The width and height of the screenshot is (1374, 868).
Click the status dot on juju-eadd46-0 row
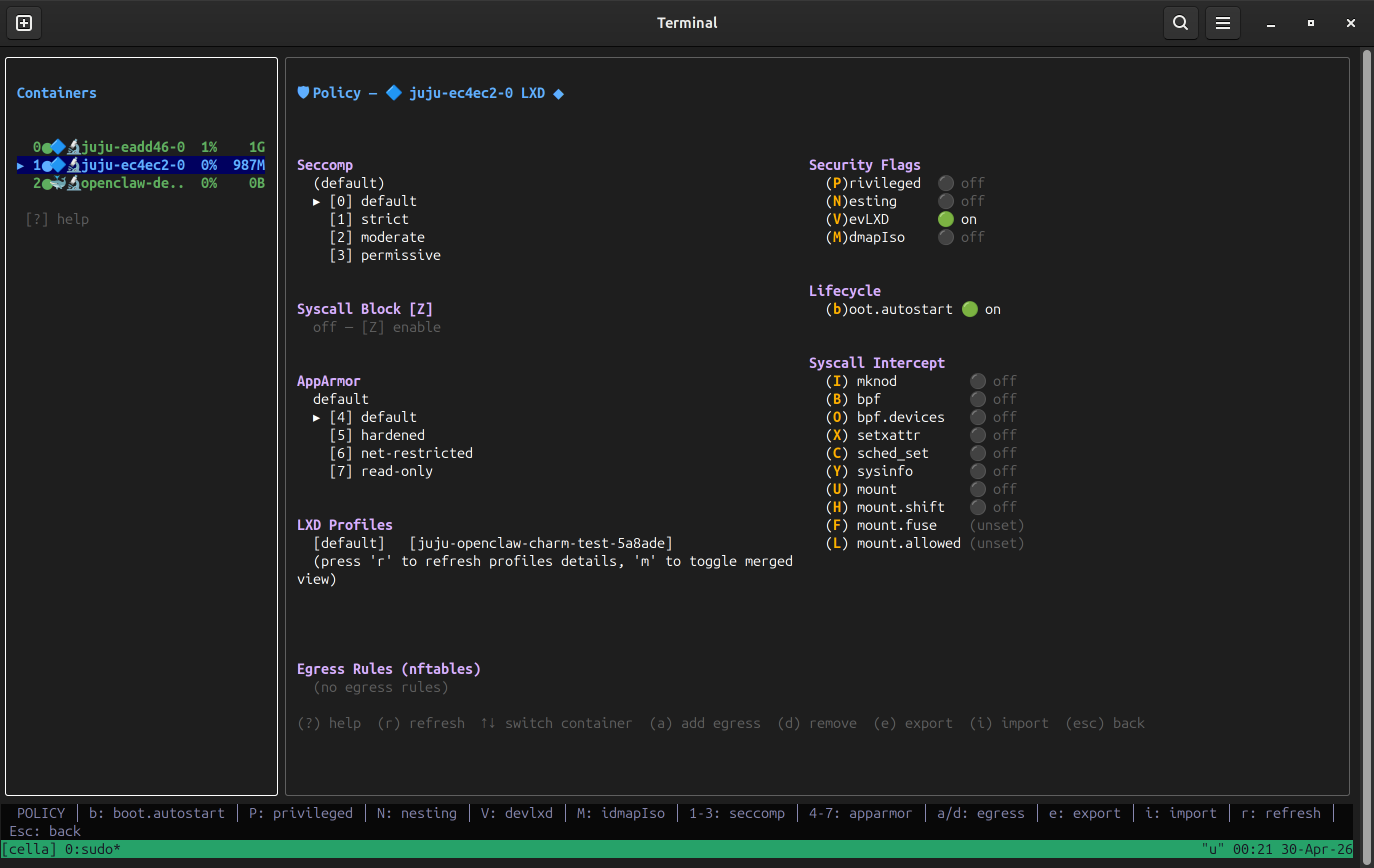47,148
